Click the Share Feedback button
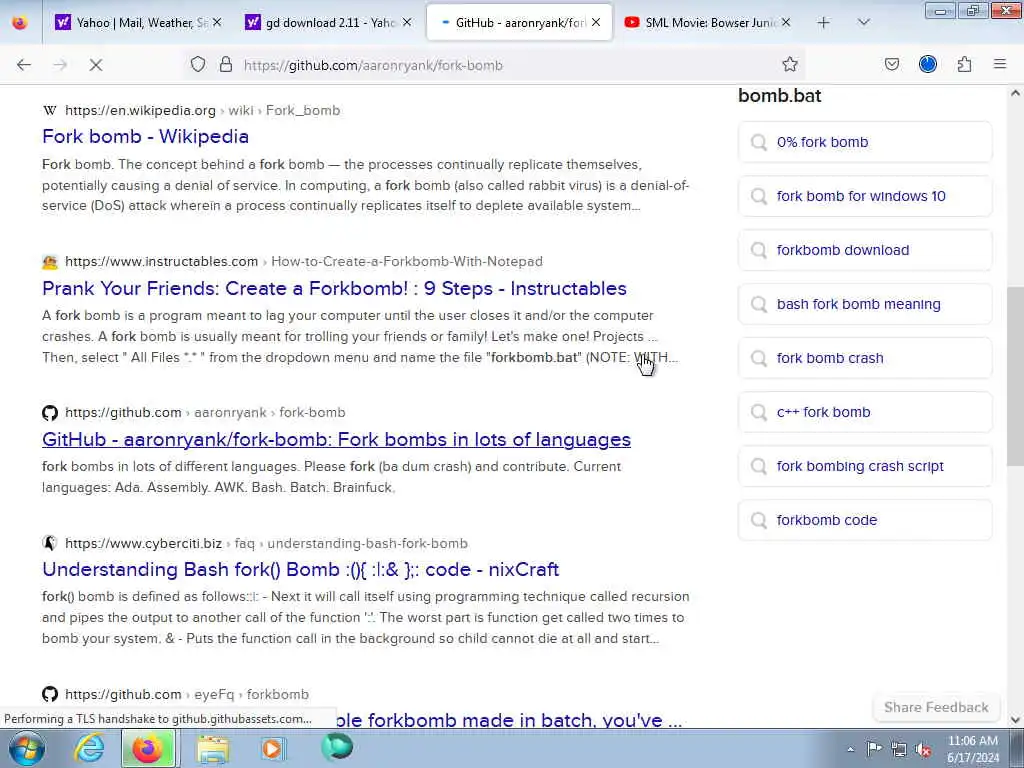 (x=936, y=707)
